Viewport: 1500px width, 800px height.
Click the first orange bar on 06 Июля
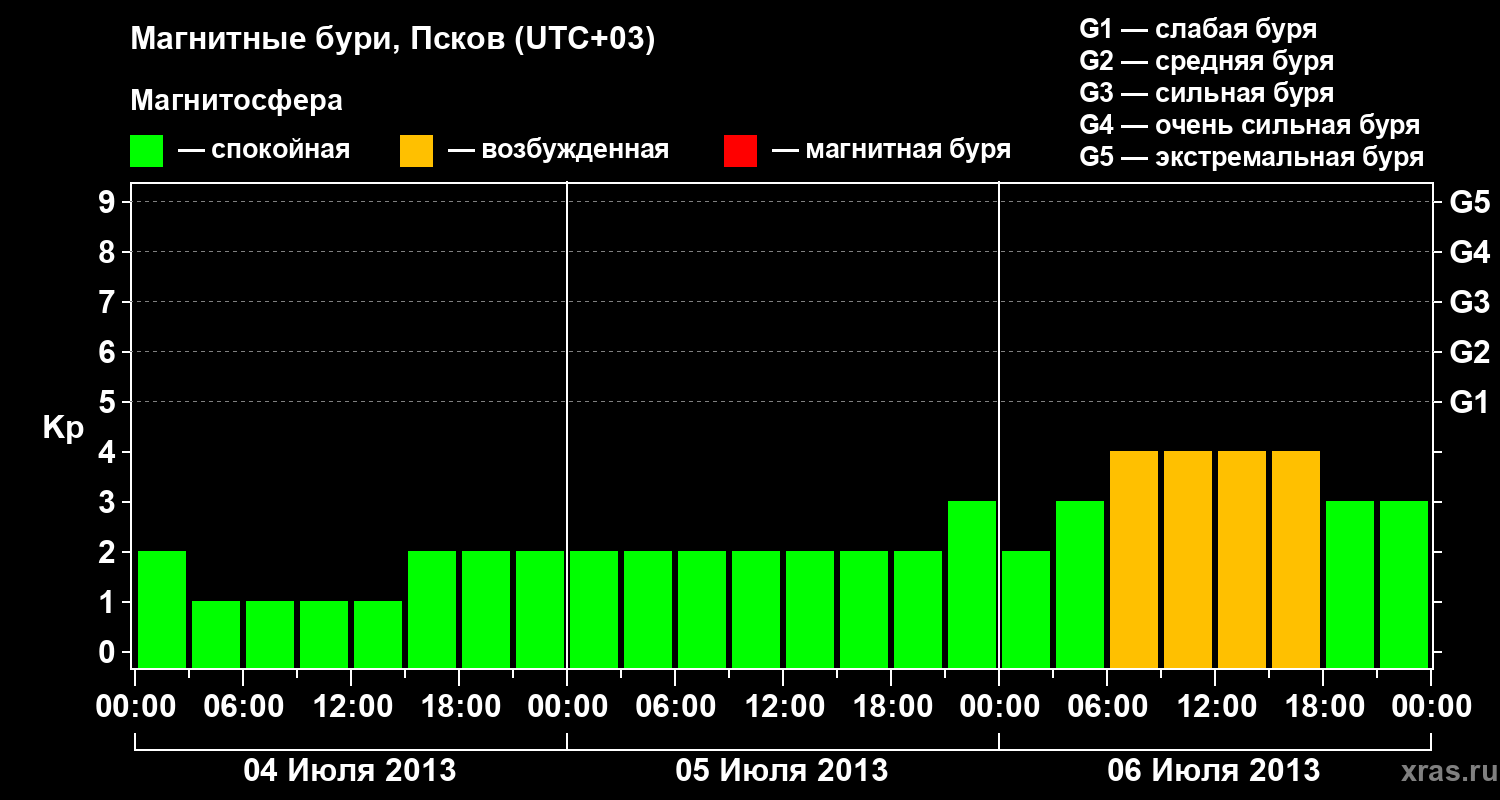tap(1134, 559)
